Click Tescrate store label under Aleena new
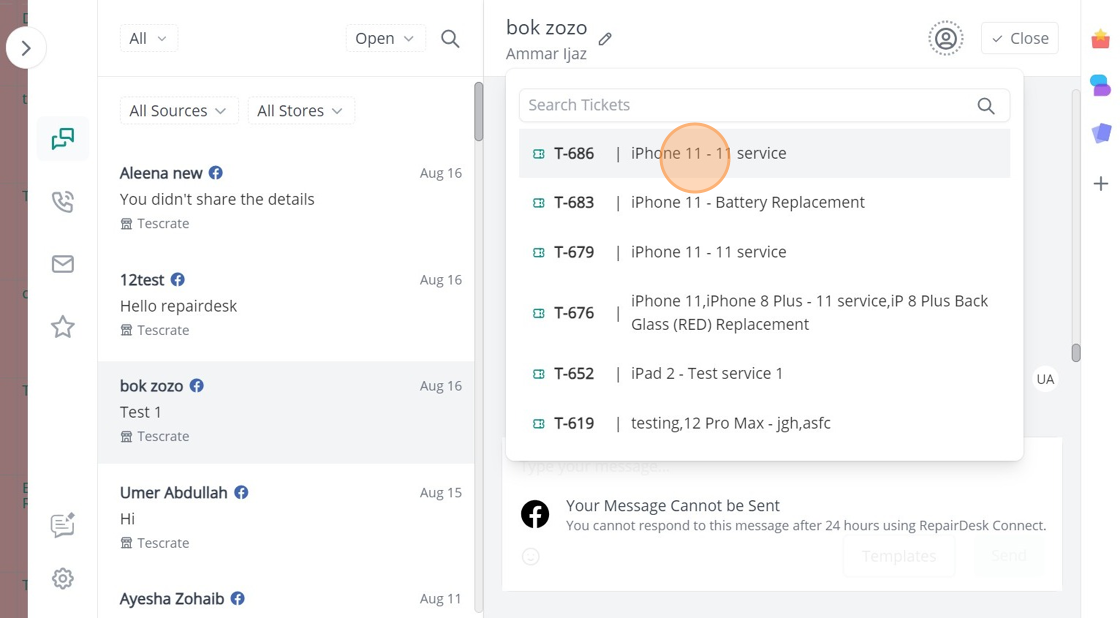Viewport: 1120px width, 618px height. click(163, 224)
